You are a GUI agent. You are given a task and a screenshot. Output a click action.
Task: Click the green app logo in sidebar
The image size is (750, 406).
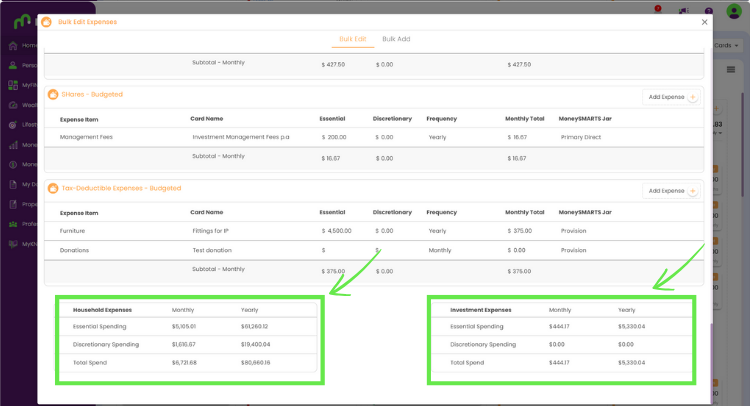(22, 22)
